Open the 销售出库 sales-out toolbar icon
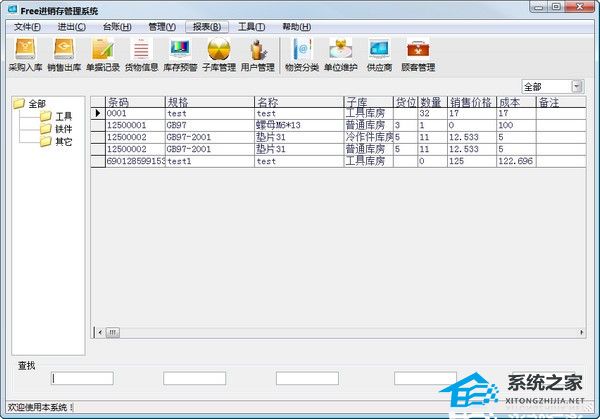600x419 pixels. (x=64, y=55)
